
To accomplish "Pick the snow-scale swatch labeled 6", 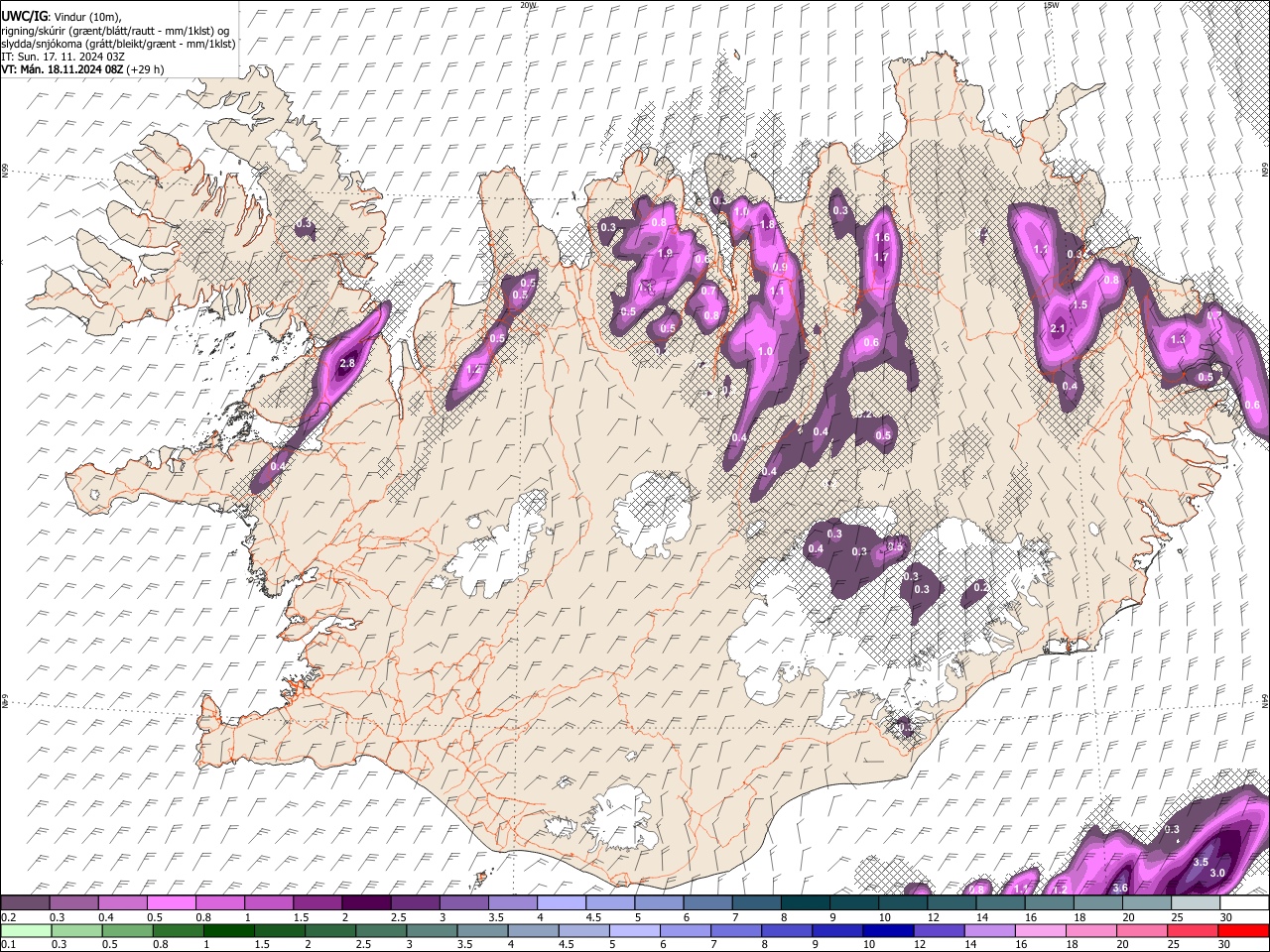I will pos(708,902).
